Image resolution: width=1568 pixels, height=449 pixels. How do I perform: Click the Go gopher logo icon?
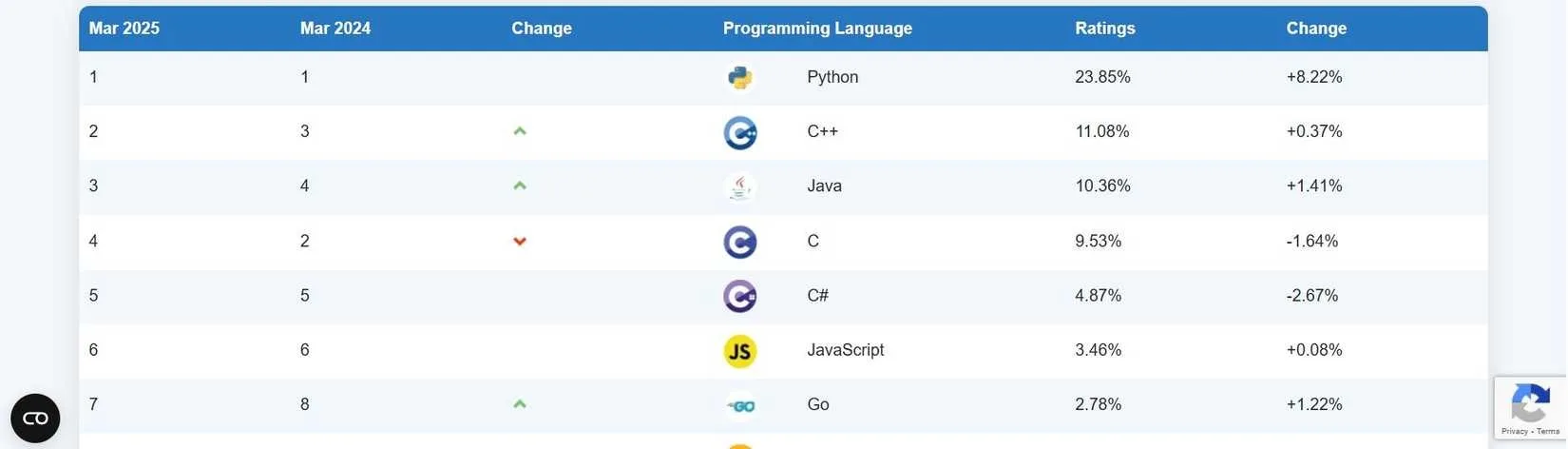[739, 405]
